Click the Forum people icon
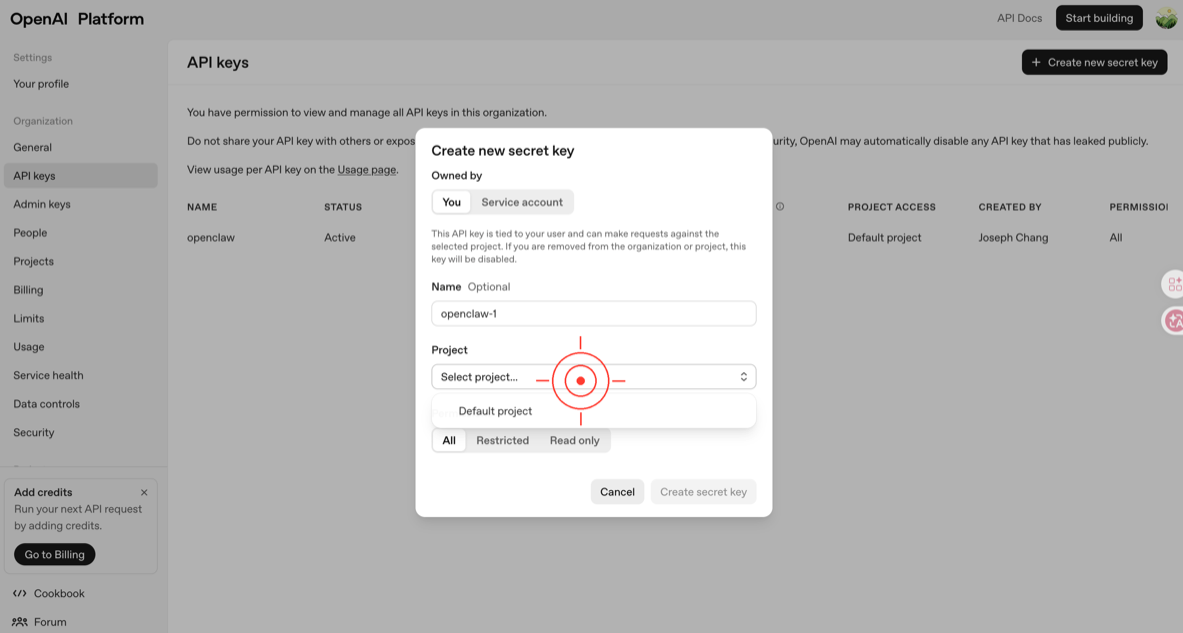 pos(20,621)
